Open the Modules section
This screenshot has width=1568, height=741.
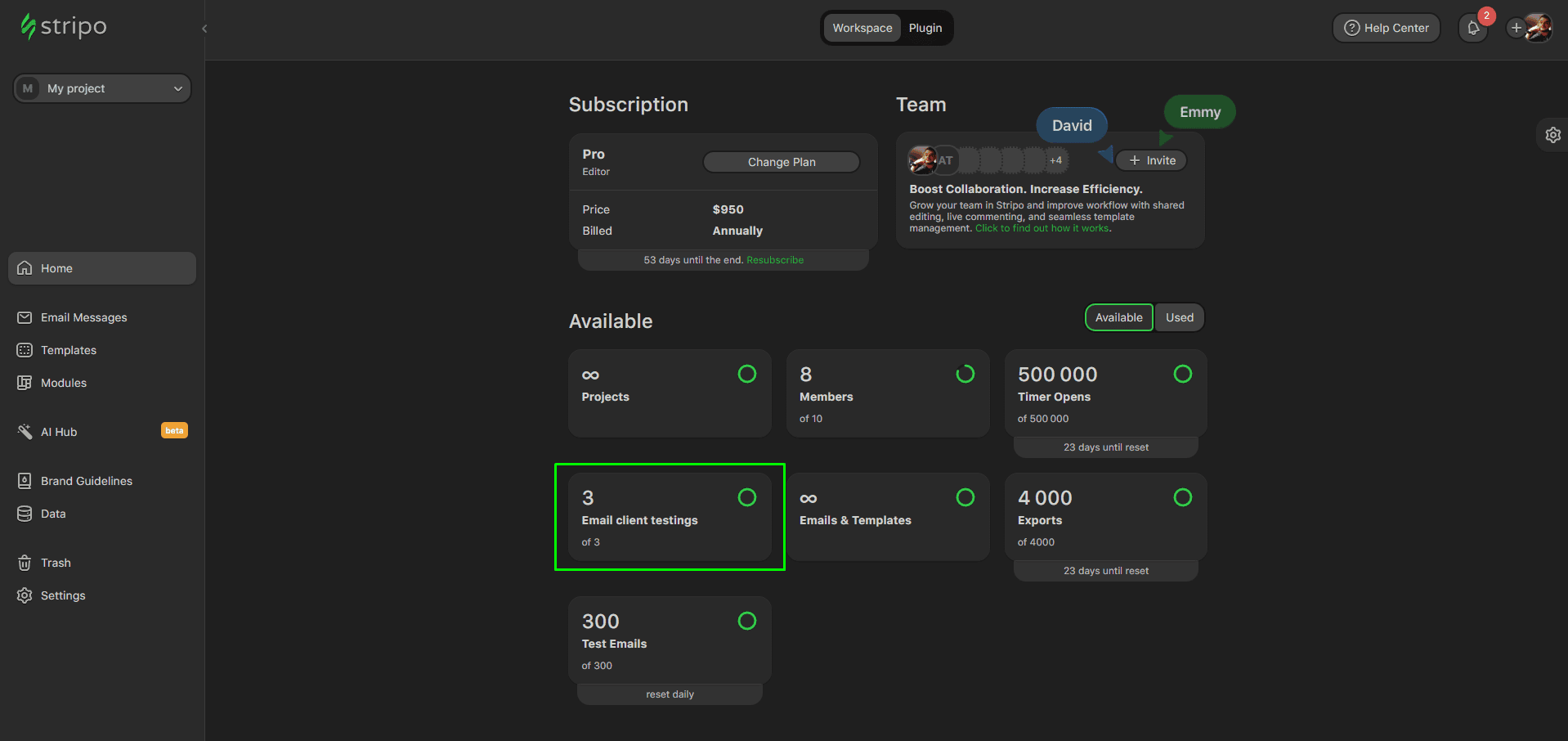[64, 382]
